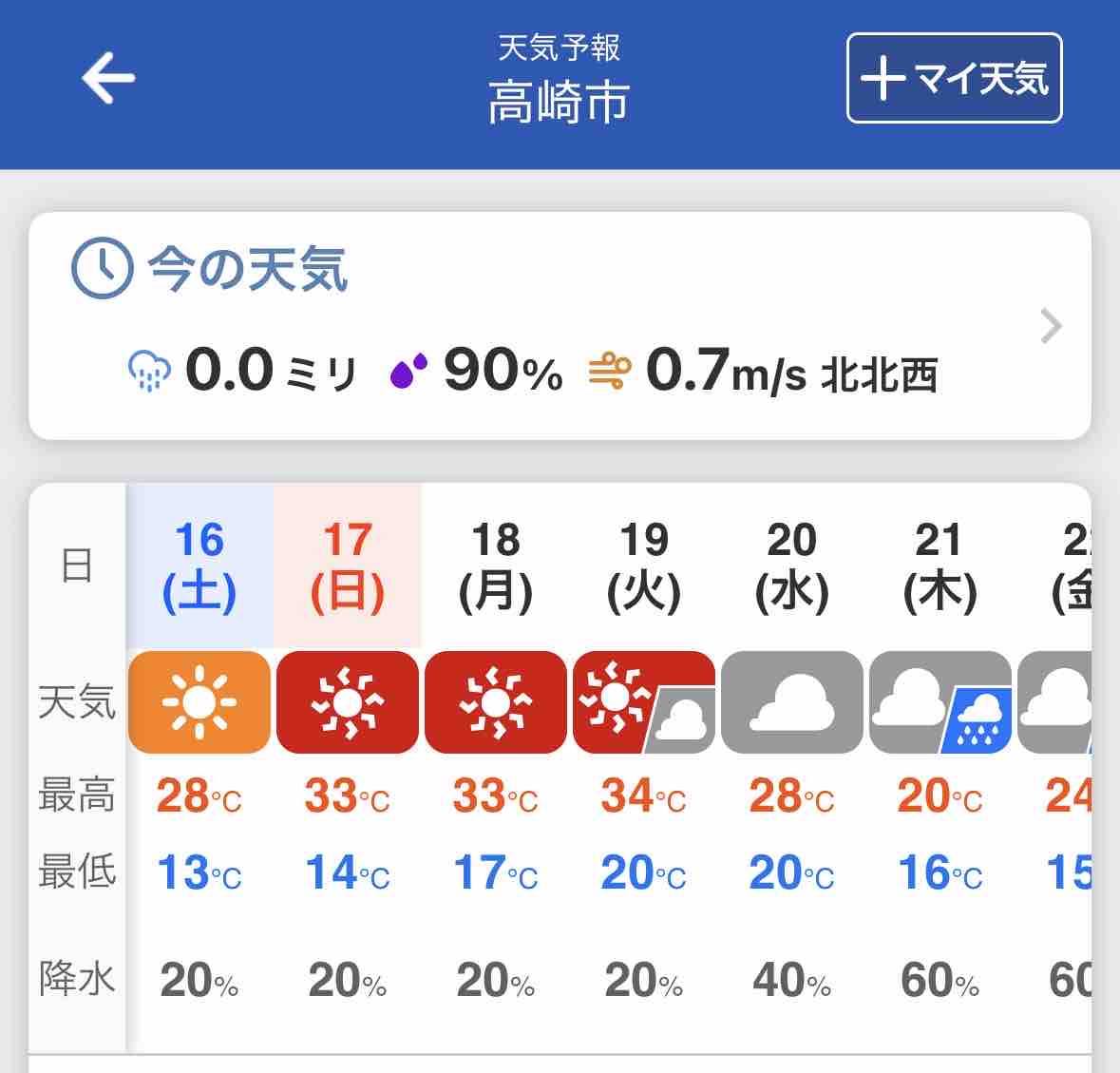Open the 17 (日) date column
This screenshot has width=1120, height=1073.
click(x=348, y=565)
